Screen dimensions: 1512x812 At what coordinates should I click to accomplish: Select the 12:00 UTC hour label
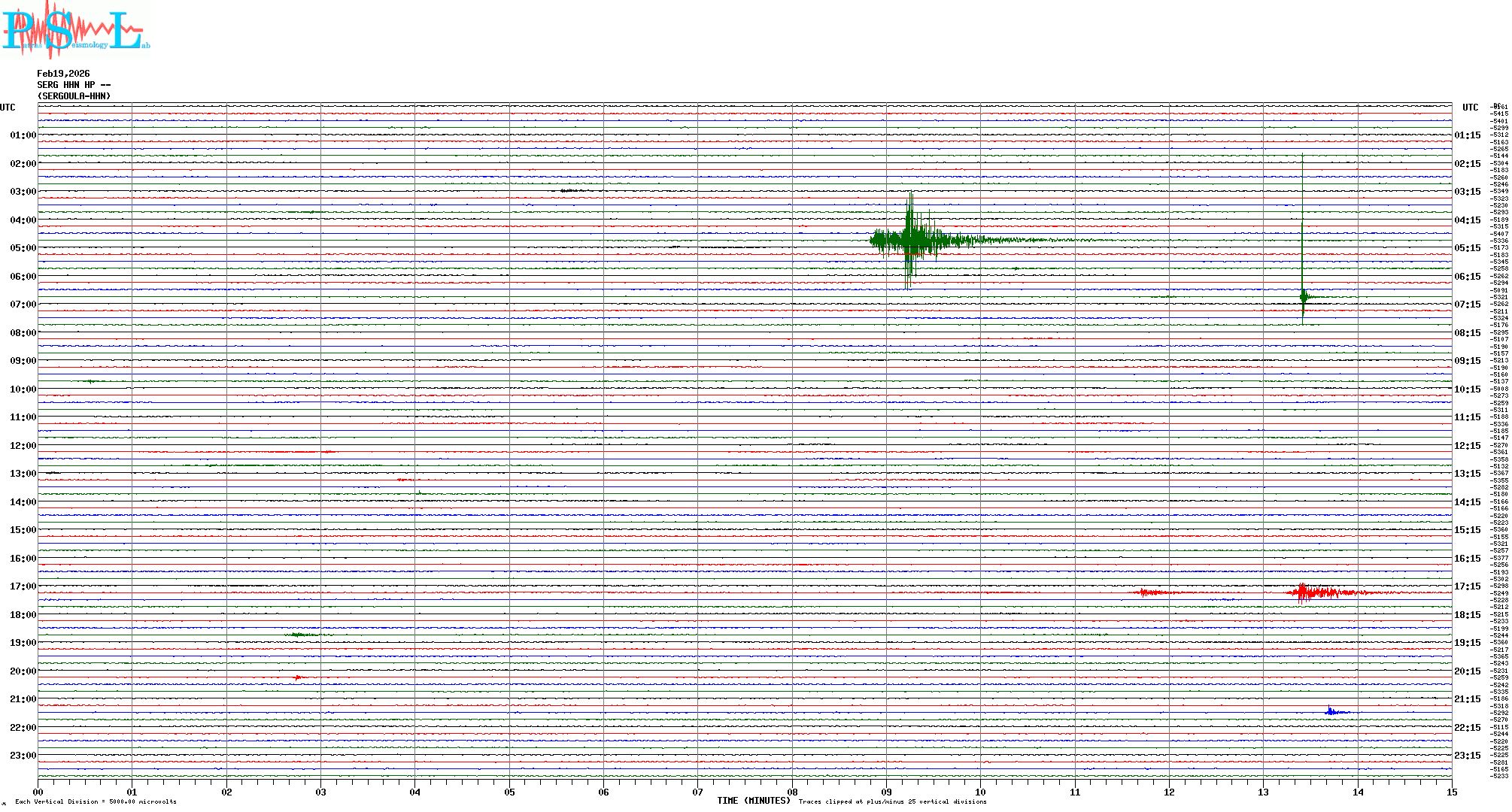[x=23, y=446]
